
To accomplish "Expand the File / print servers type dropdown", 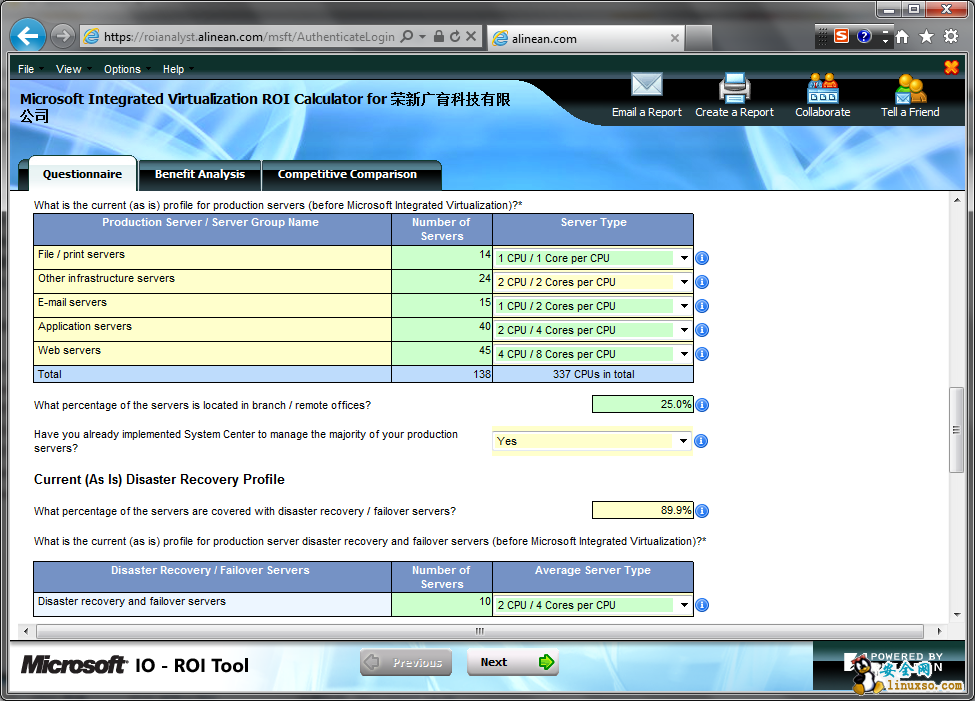I will click(684, 258).
